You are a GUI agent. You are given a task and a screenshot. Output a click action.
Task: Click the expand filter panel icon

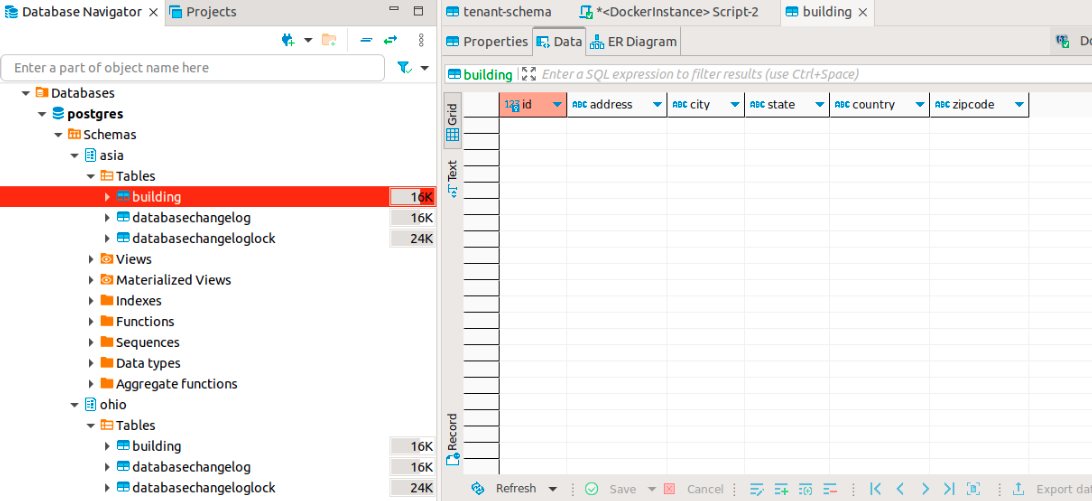pyautogui.click(x=529, y=74)
